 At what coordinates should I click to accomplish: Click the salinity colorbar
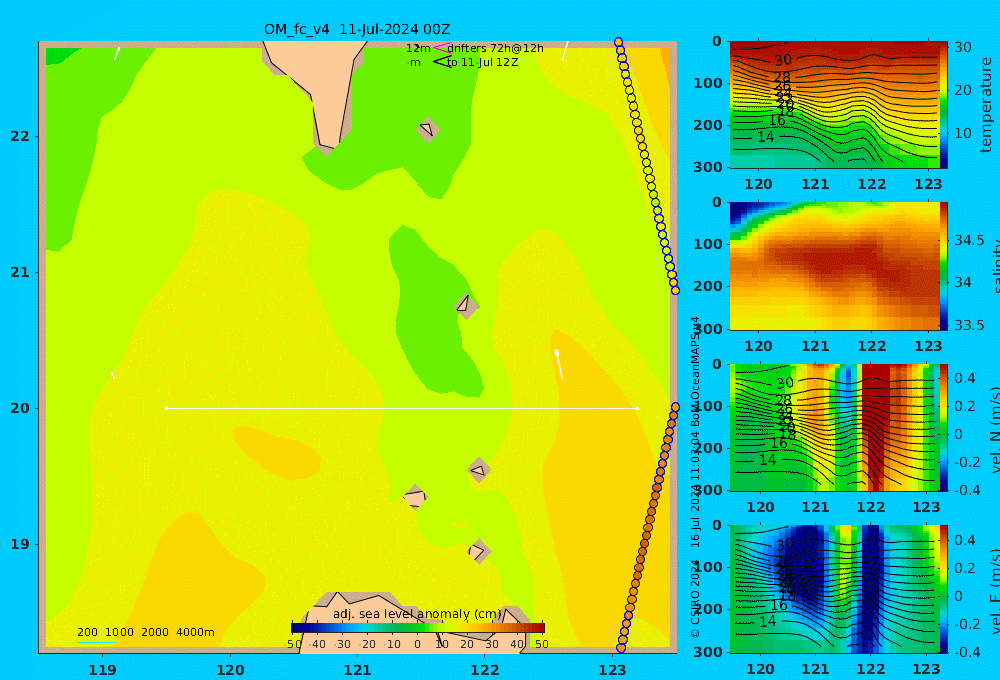(x=943, y=266)
